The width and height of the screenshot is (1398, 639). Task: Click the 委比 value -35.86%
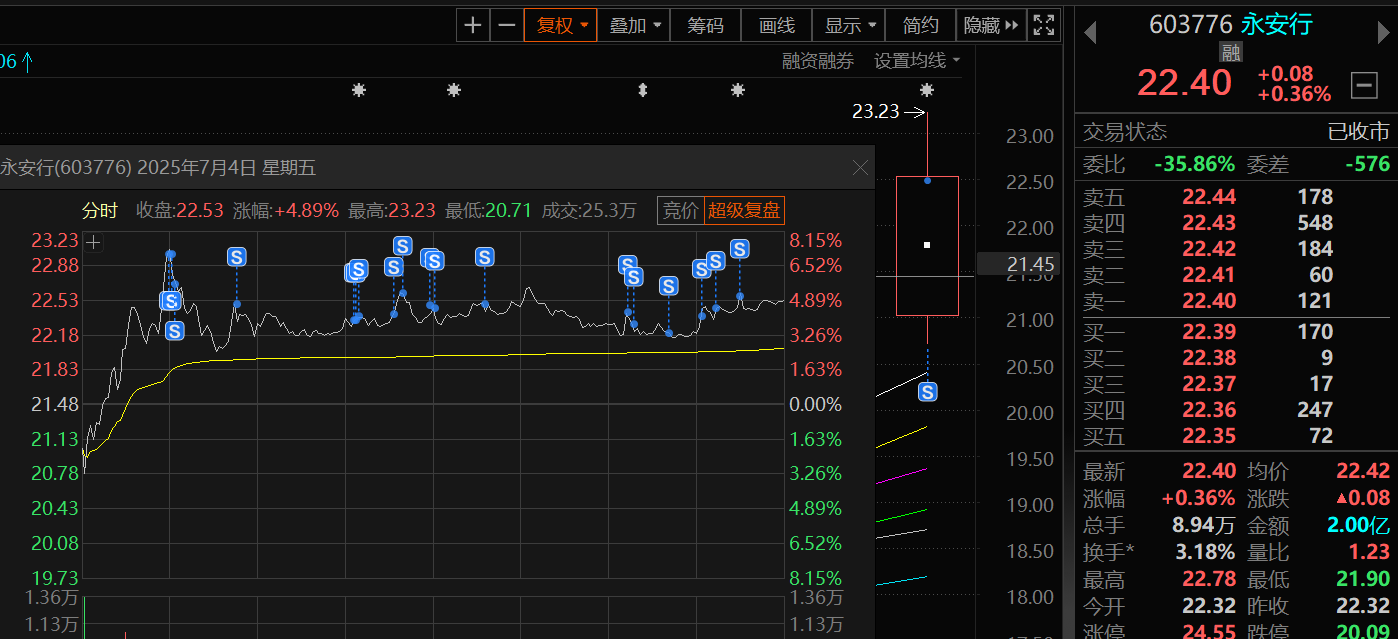click(x=1194, y=164)
